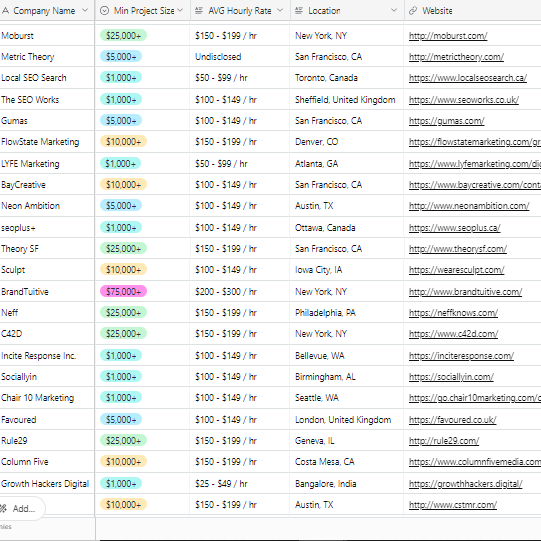Open the theorysf.com link

point(458,249)
